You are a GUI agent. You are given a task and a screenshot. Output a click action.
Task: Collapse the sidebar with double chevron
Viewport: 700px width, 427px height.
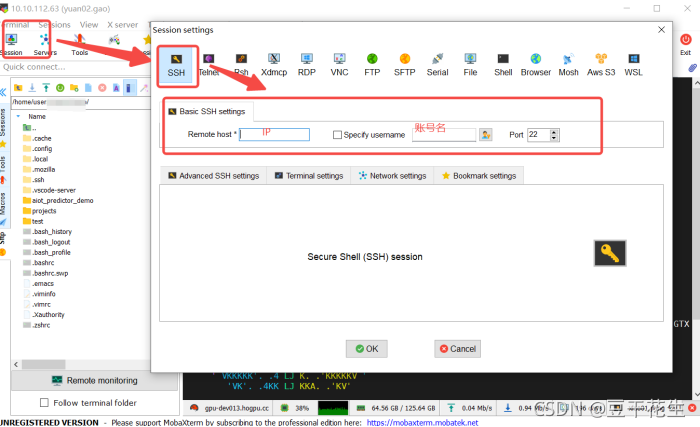tap(4, 92)
